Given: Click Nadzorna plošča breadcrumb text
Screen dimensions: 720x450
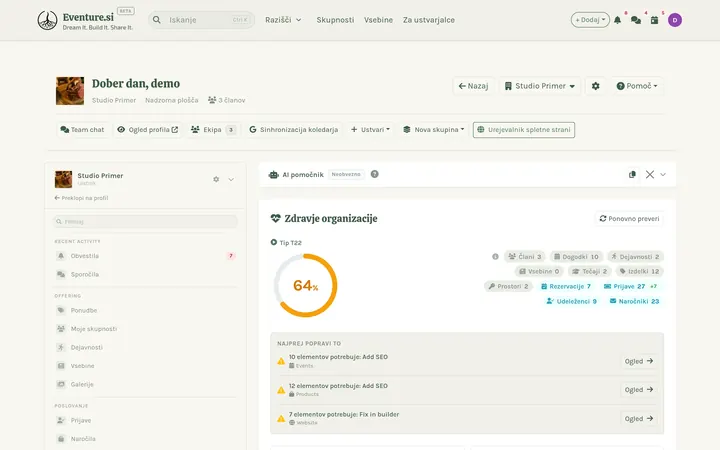Looking at the screenshot, I should (172, 100).
